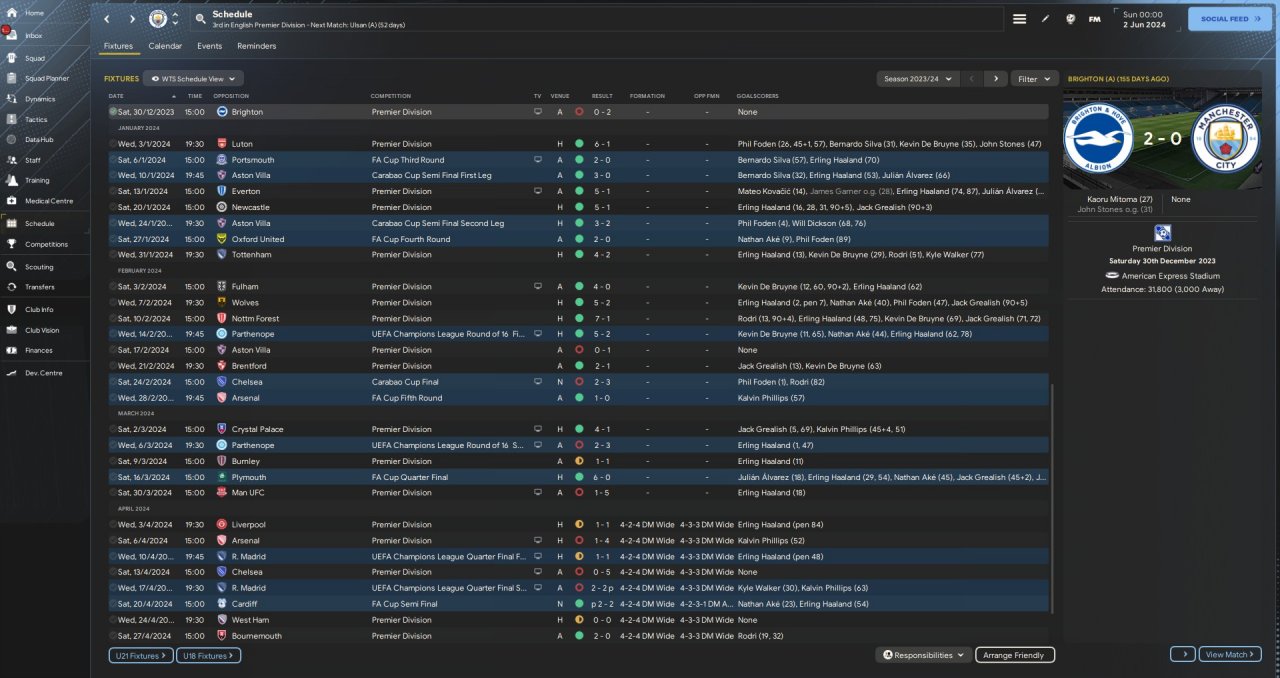Open Transfers in the sidebar
Image resolution: width=1280 pixels, height=678 pixels.
pos(40,287)
